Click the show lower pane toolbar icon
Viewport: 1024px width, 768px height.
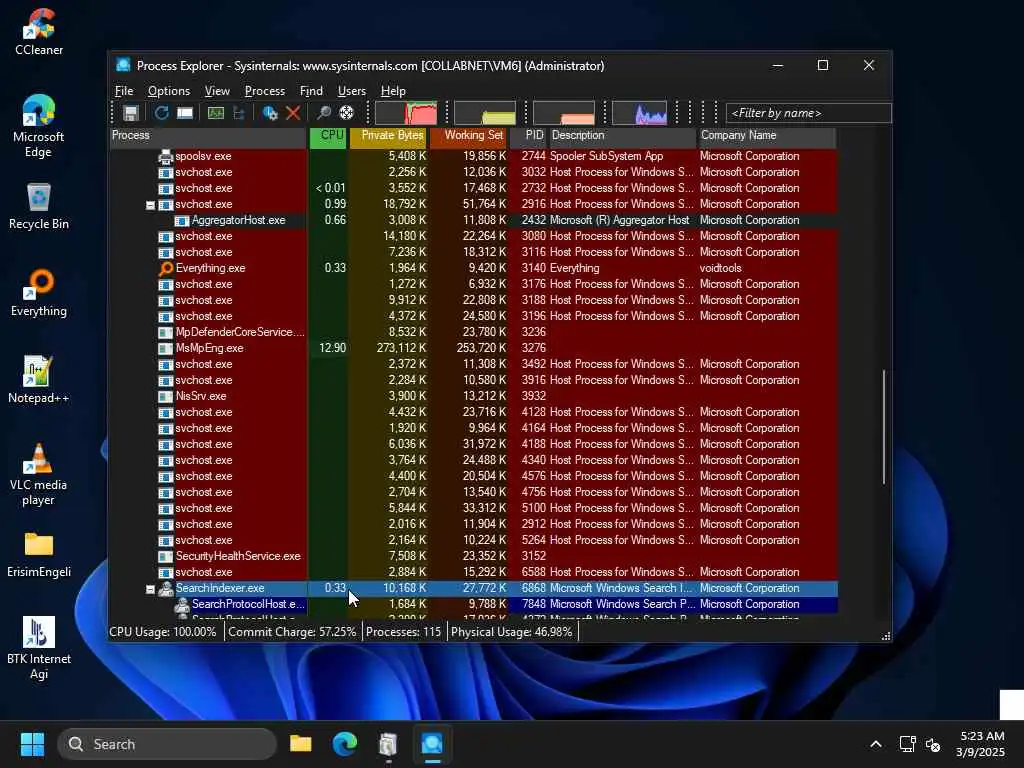click(x=185, y=113)
